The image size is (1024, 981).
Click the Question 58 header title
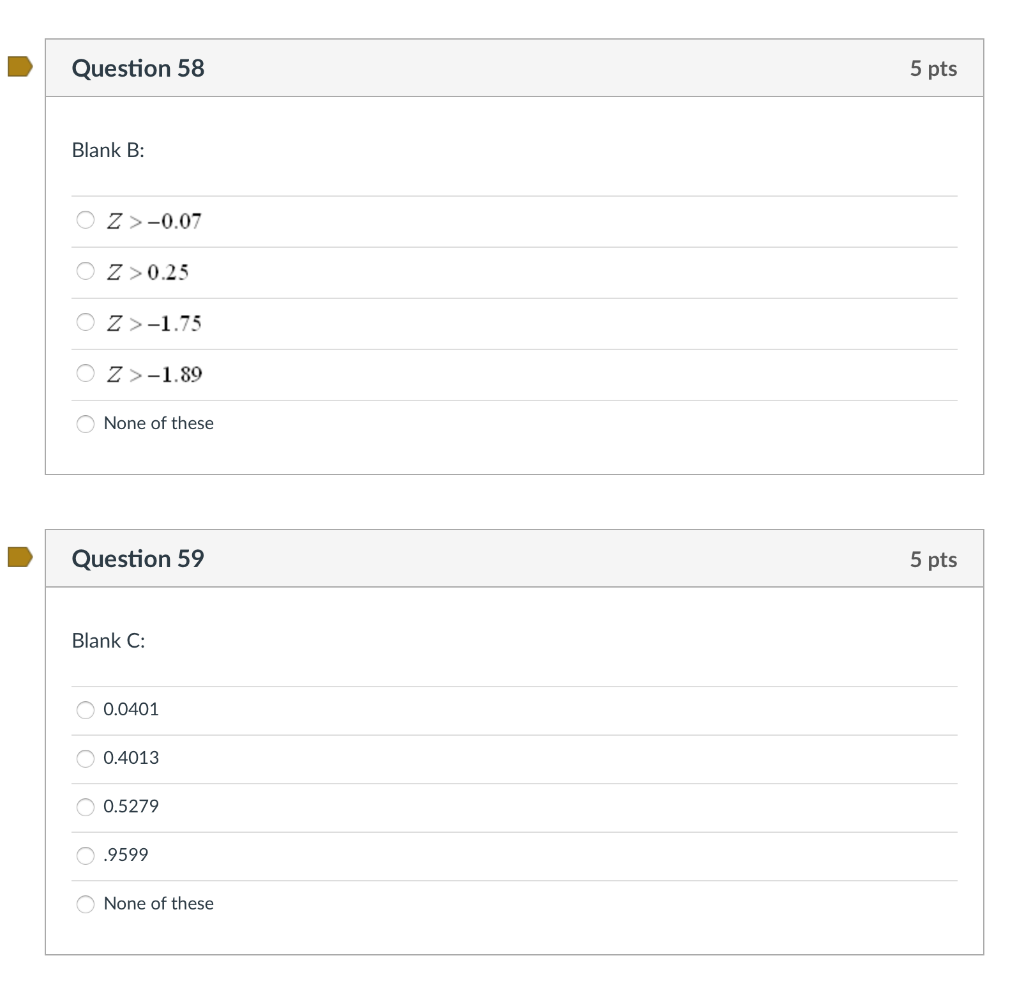tap(137, 69)
